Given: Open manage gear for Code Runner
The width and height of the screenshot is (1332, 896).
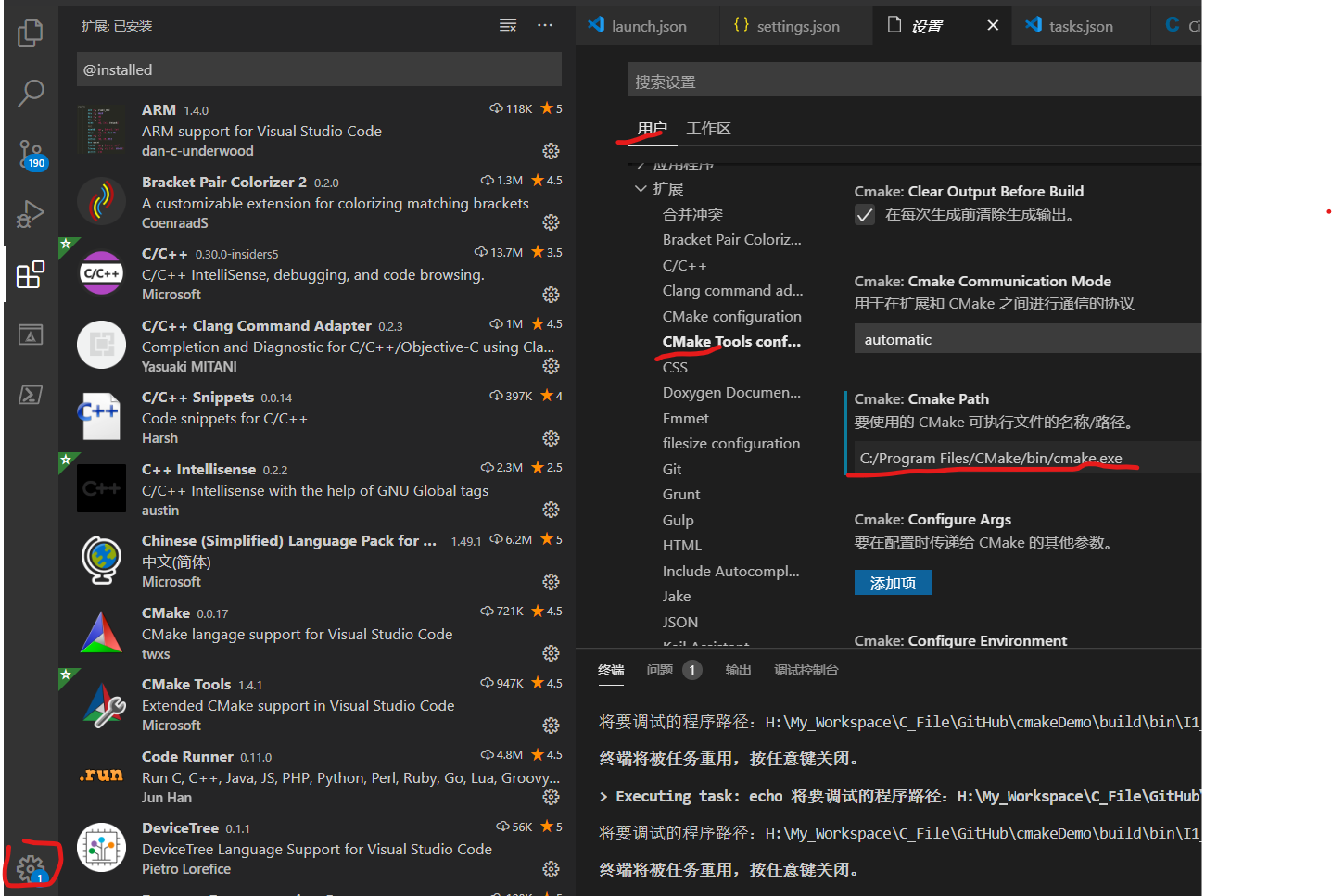Looking at the screenshot, I should 551,797.
